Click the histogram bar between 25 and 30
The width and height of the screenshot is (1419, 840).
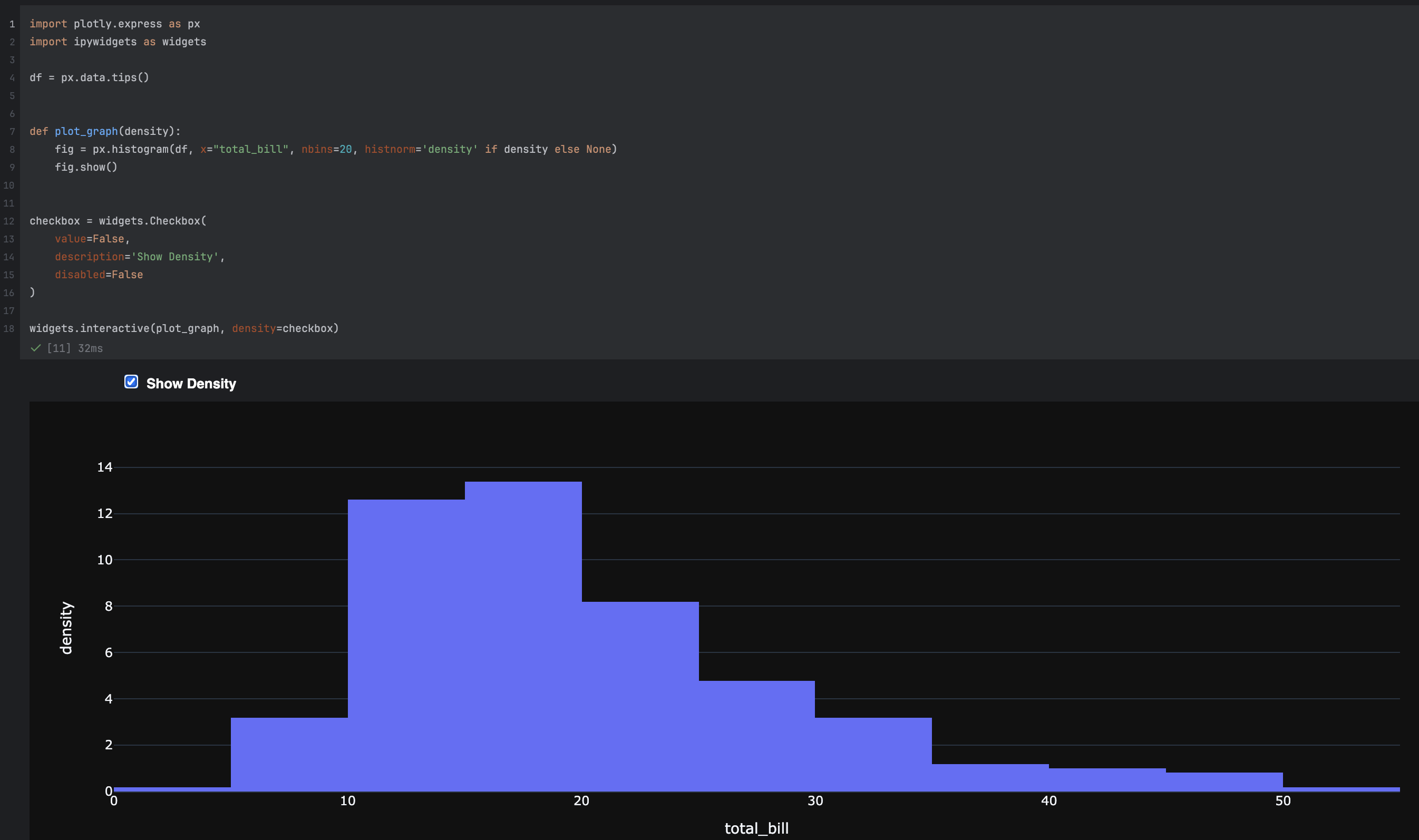756,736
